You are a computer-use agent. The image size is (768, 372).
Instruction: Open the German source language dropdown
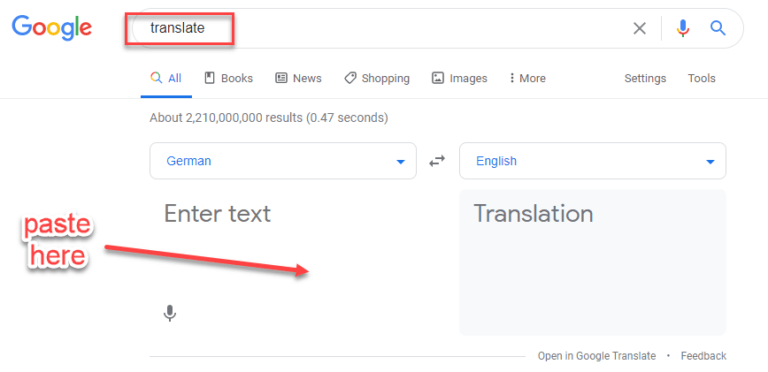coord(283,161)
